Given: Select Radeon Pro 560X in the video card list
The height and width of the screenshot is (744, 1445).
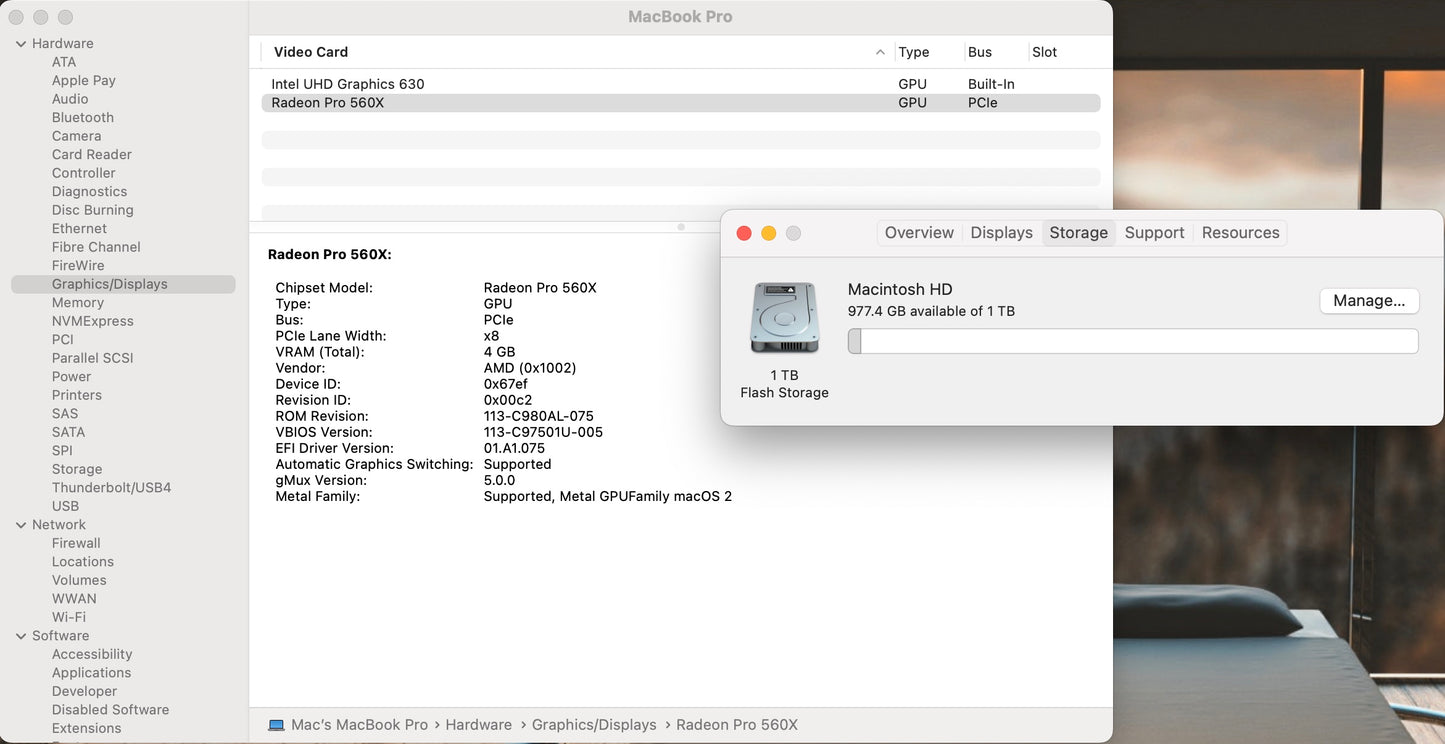Looking at the screenshot, I should (x=330, y=102).
